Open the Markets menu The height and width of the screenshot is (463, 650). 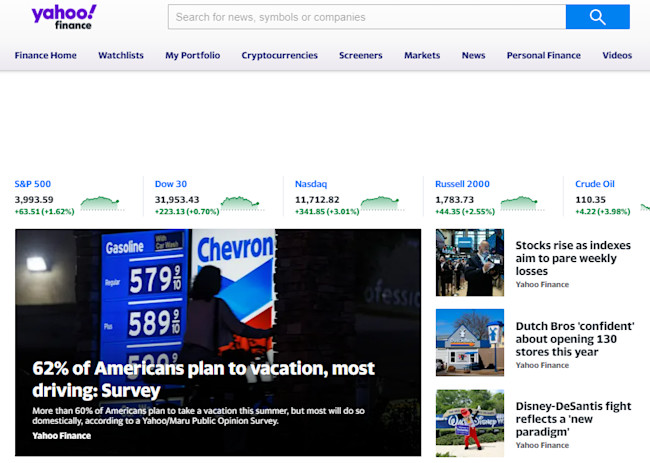422,55
